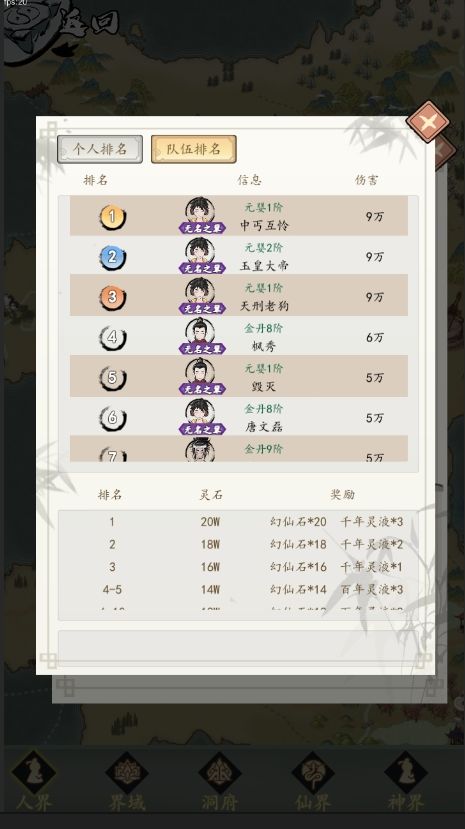The image size is (465, 829).
Task: Go to 界域 in bottom navigation
Action: click(x=127, y=780)
